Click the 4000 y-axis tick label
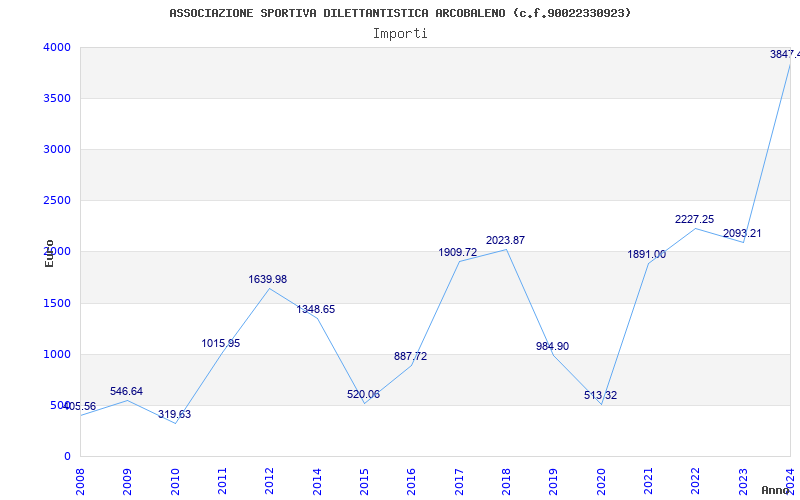 coord(55,47)
